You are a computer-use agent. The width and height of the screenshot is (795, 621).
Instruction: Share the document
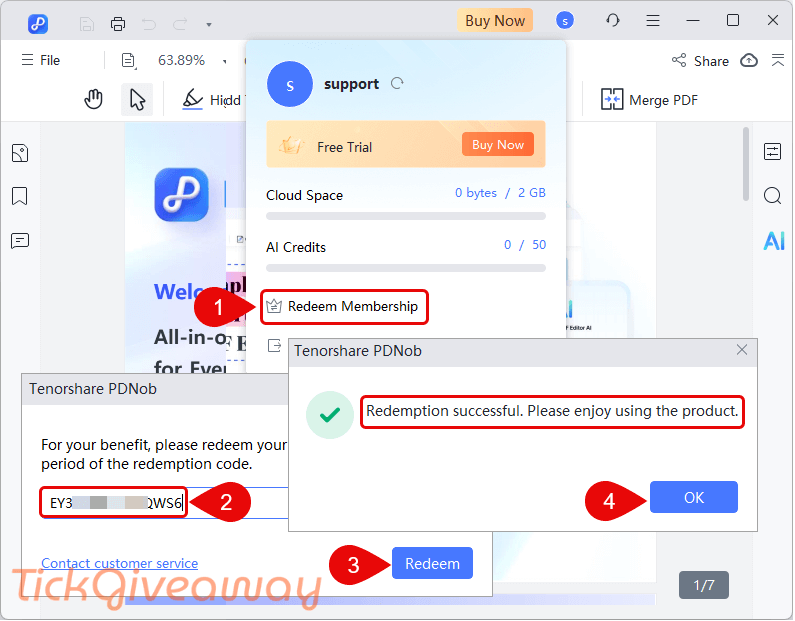pyautogui.click(x=700, y=61)
